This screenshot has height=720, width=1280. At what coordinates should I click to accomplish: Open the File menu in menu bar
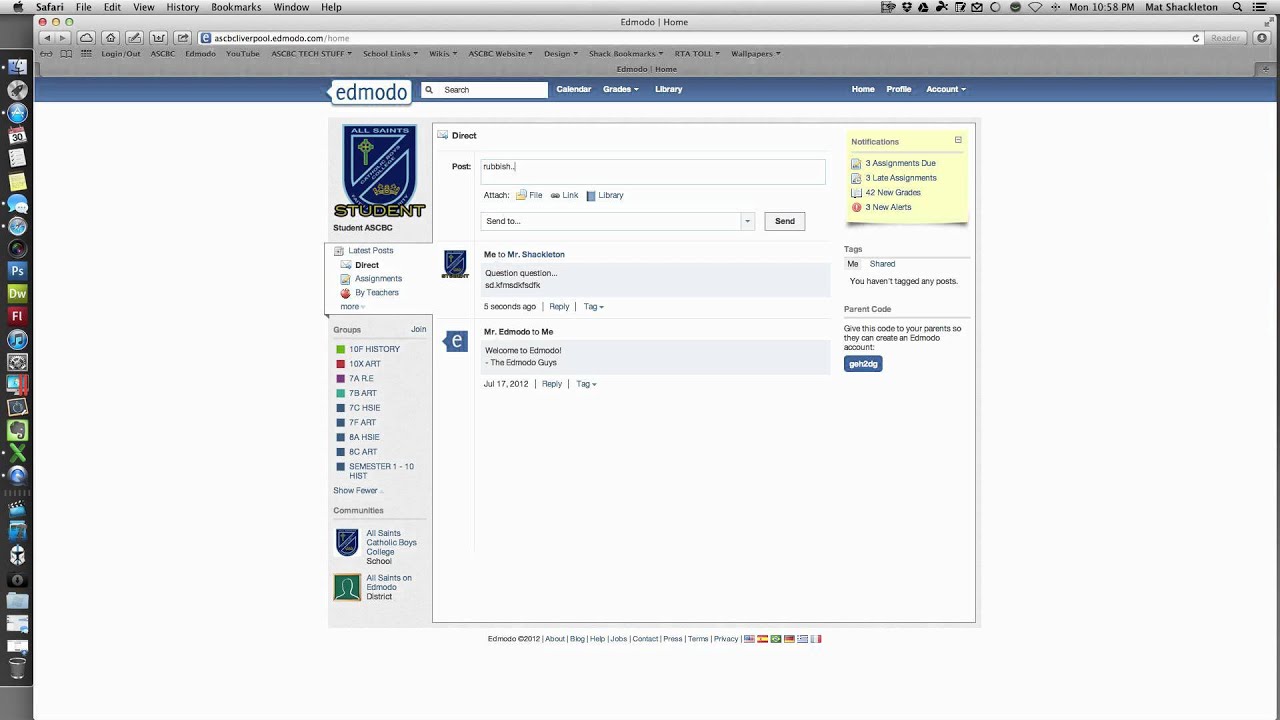tap(84, 7)
